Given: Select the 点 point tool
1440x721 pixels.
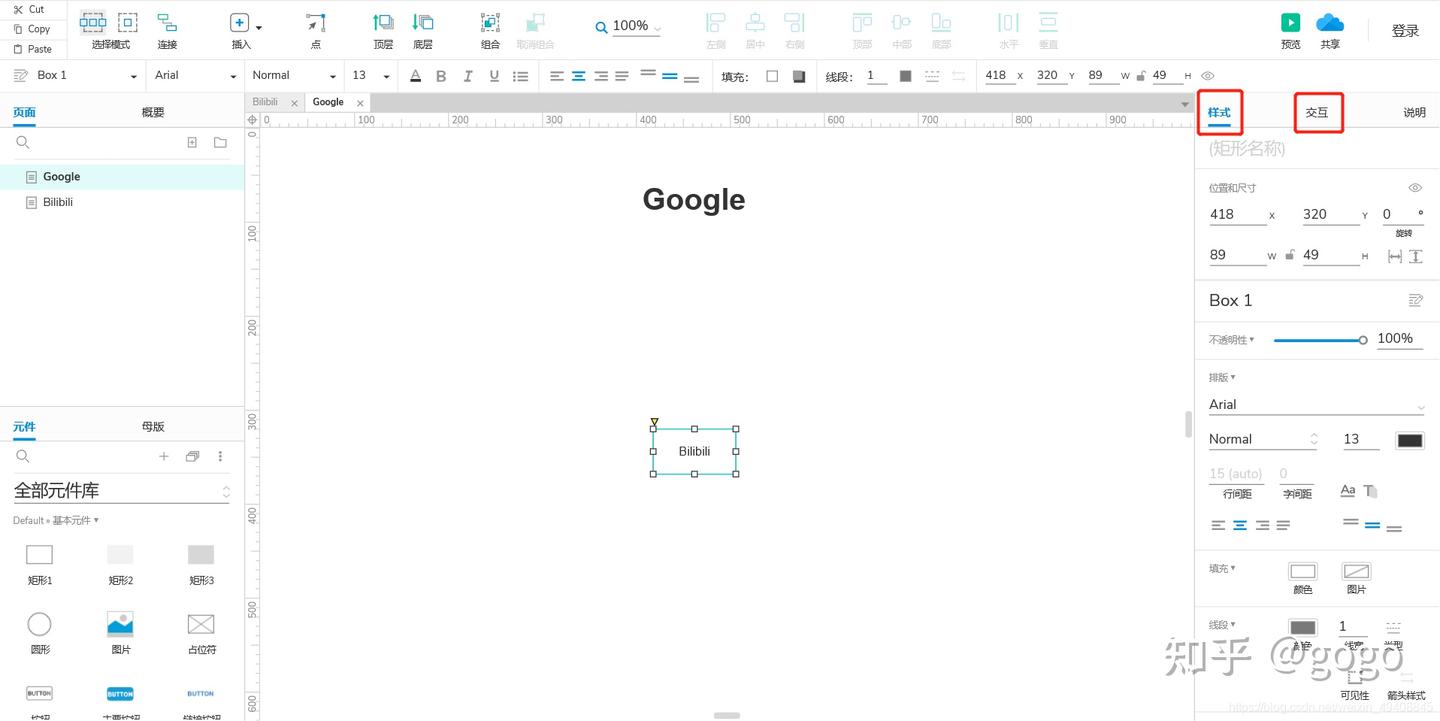Looking at the screenshot, I should click(x=315, y=30).
